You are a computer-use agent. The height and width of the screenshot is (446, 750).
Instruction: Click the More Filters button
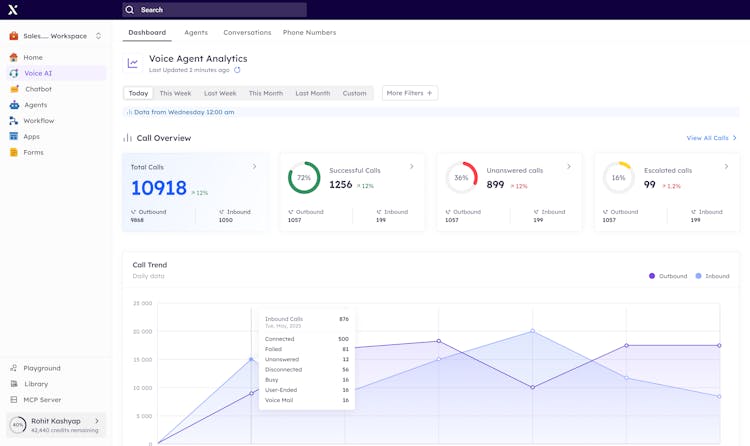tap(409, 93)
